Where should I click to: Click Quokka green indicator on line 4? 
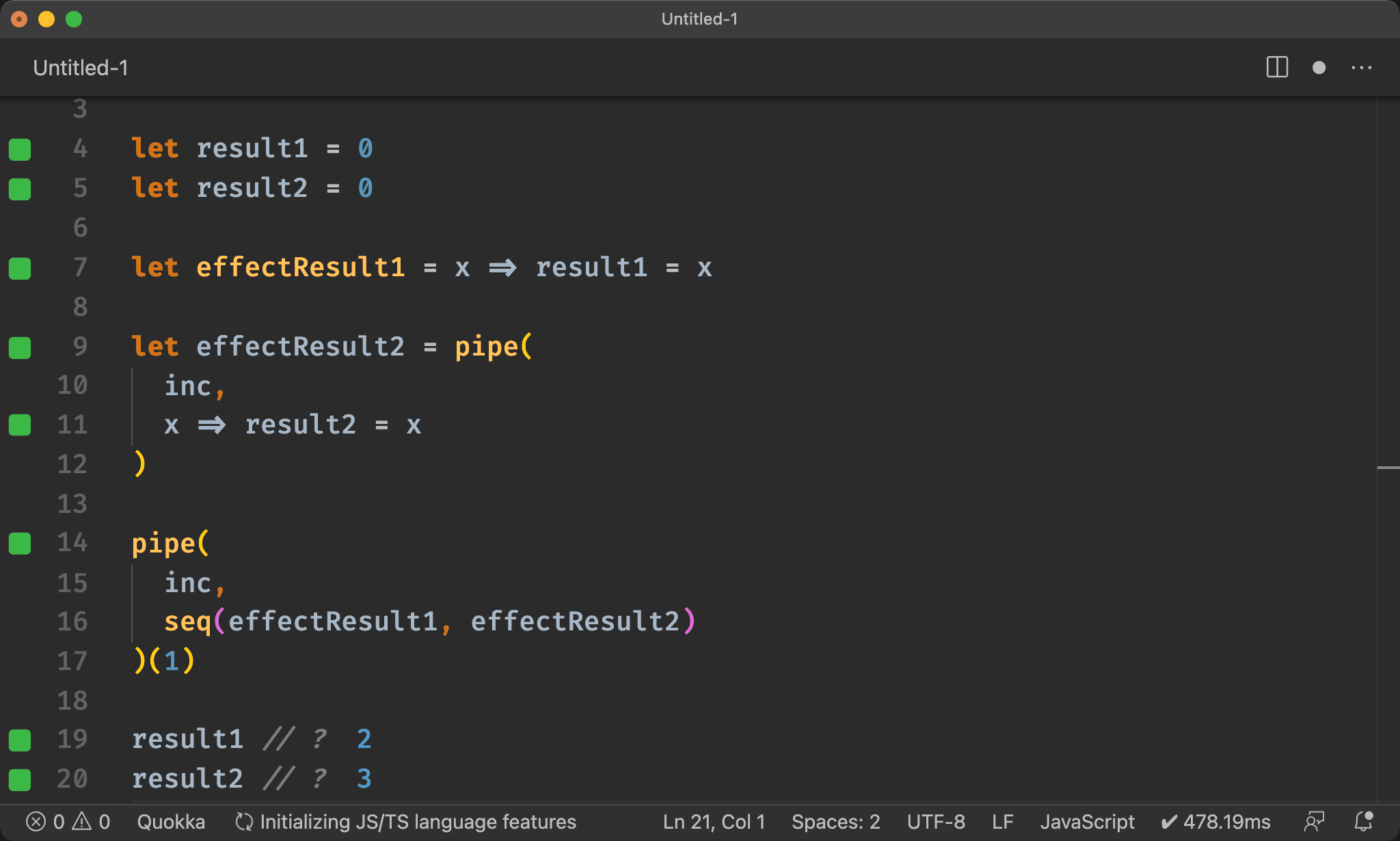click(x=20, y=149)
